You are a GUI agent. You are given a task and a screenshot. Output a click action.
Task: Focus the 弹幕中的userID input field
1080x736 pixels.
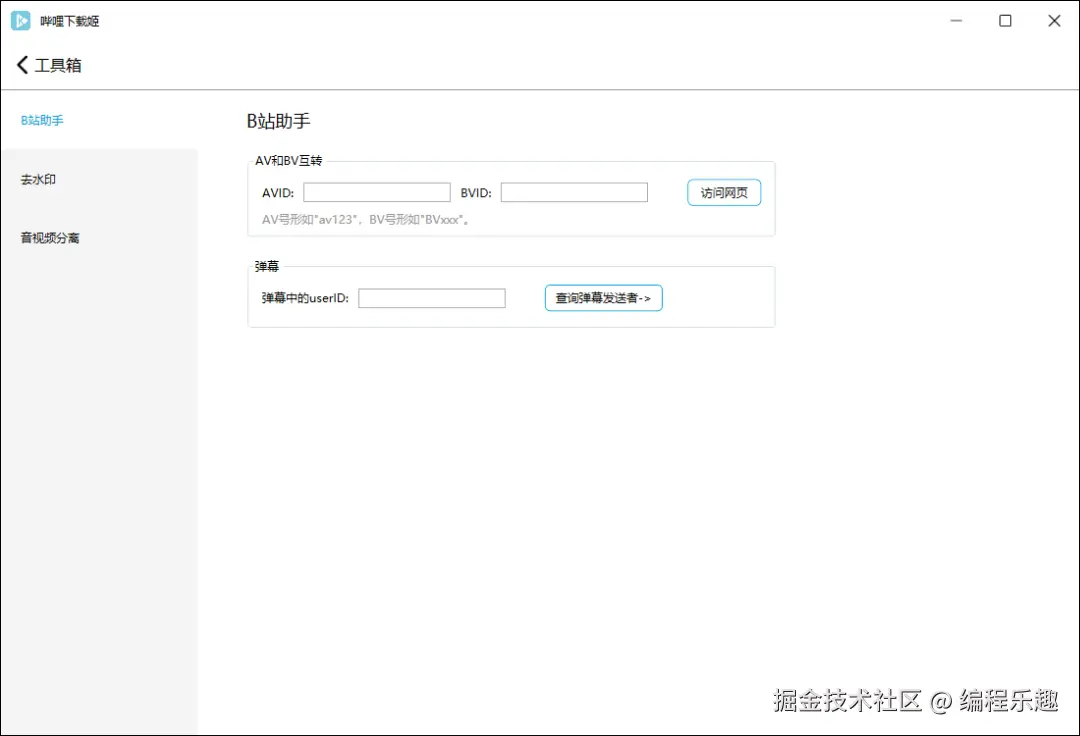click(432, 298)
